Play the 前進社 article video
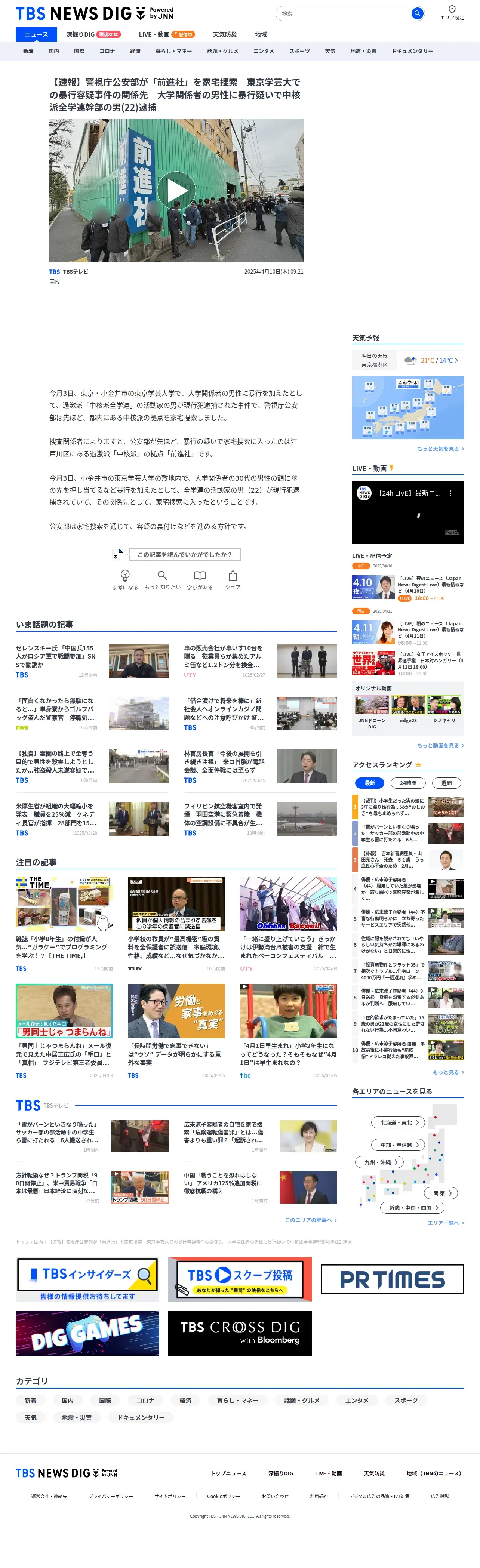Screen dimensions: 480x1568 click(176, 191)
